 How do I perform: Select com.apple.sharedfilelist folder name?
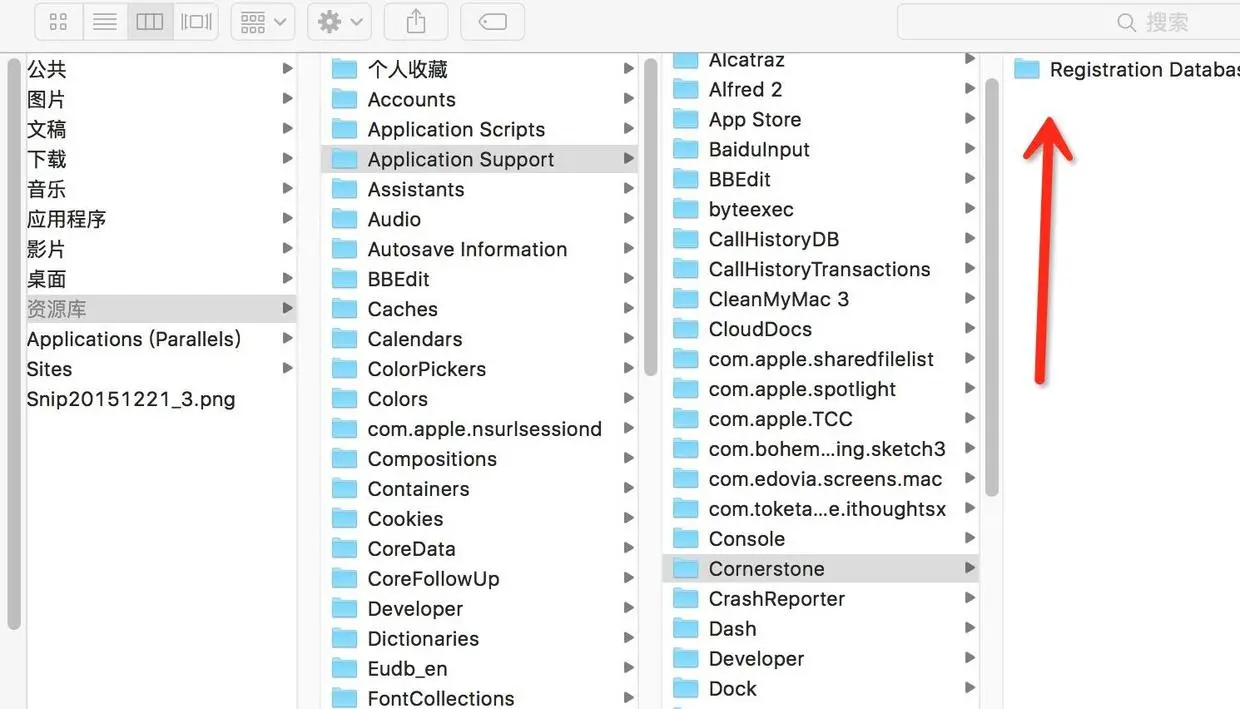821,359
